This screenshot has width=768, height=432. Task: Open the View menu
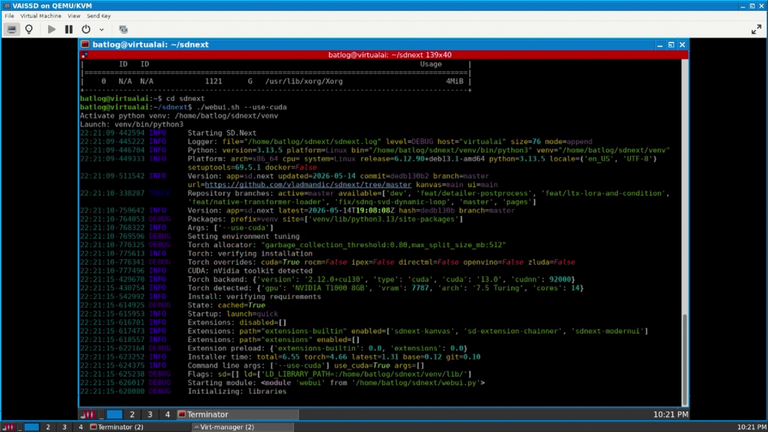point(74,16)
